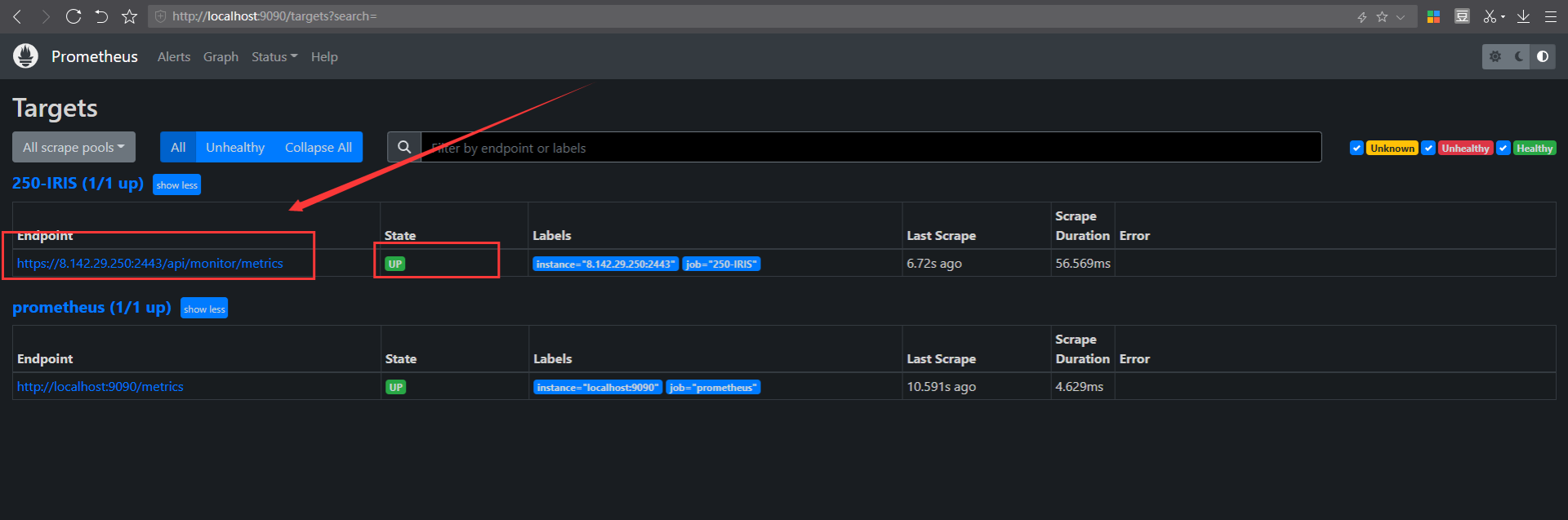
Task: Click the undo/restore tab icon
Action: (101, 16)
